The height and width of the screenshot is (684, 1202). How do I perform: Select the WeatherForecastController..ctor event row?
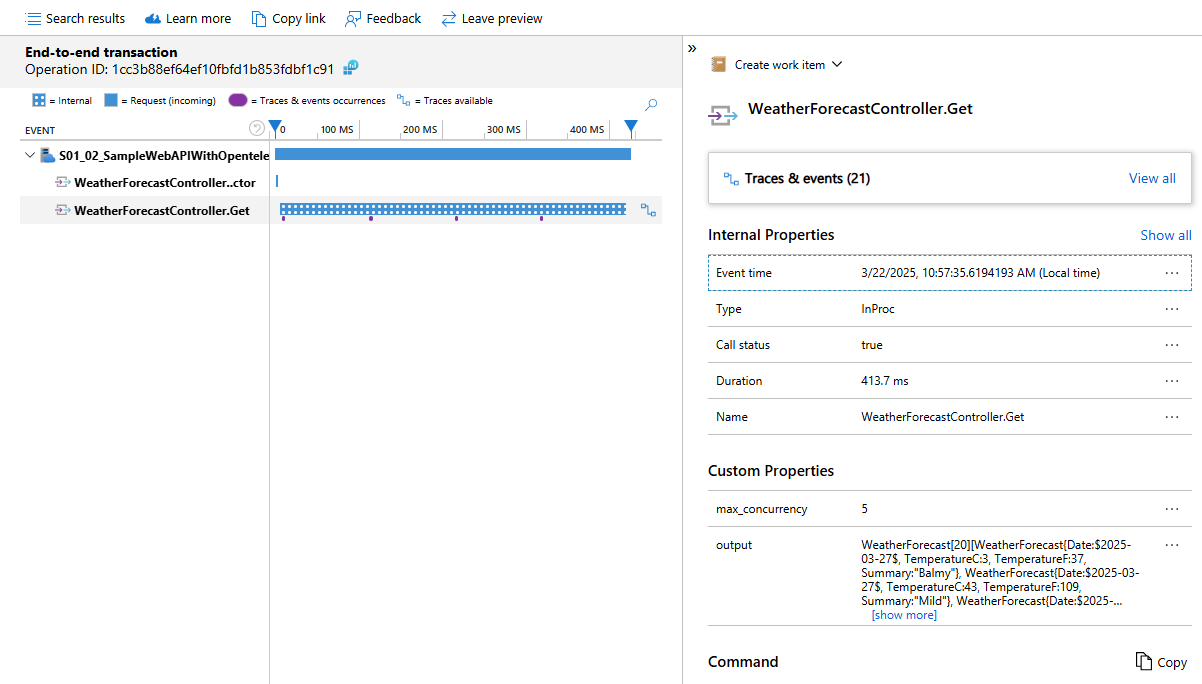point(164,182)
